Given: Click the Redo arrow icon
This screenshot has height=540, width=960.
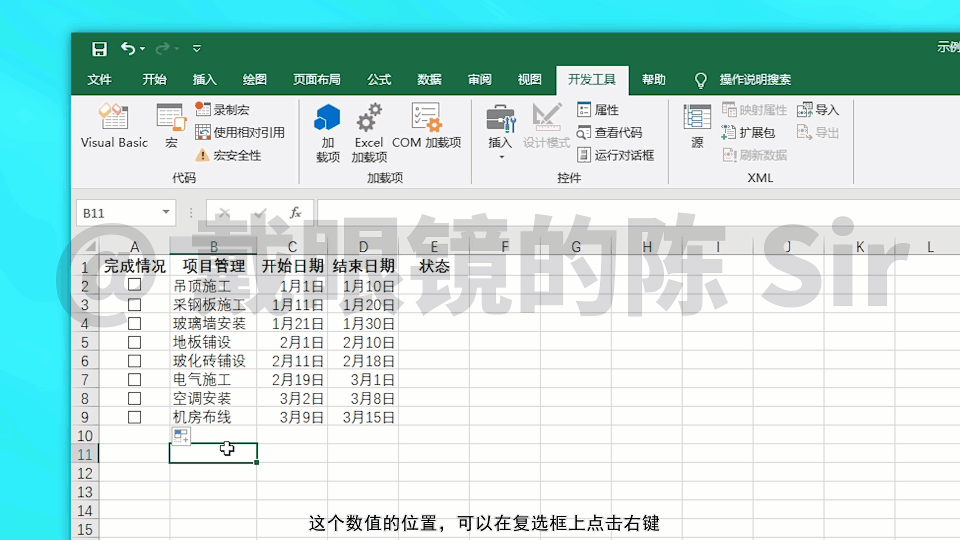Looking at the screenshot, I should (x=162, y=48).
